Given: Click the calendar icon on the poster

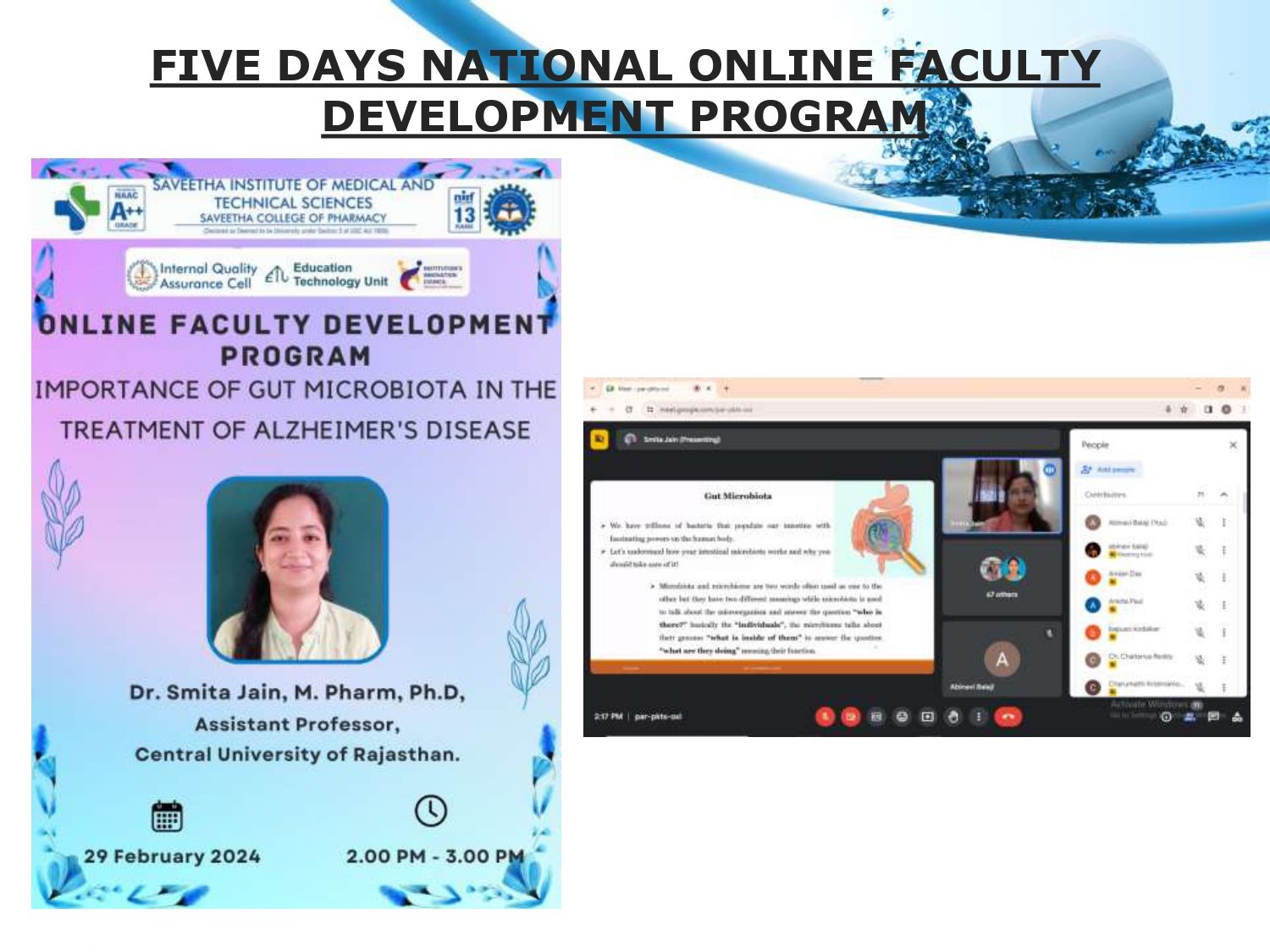Looking at the screenshot, I should point(167,817).
